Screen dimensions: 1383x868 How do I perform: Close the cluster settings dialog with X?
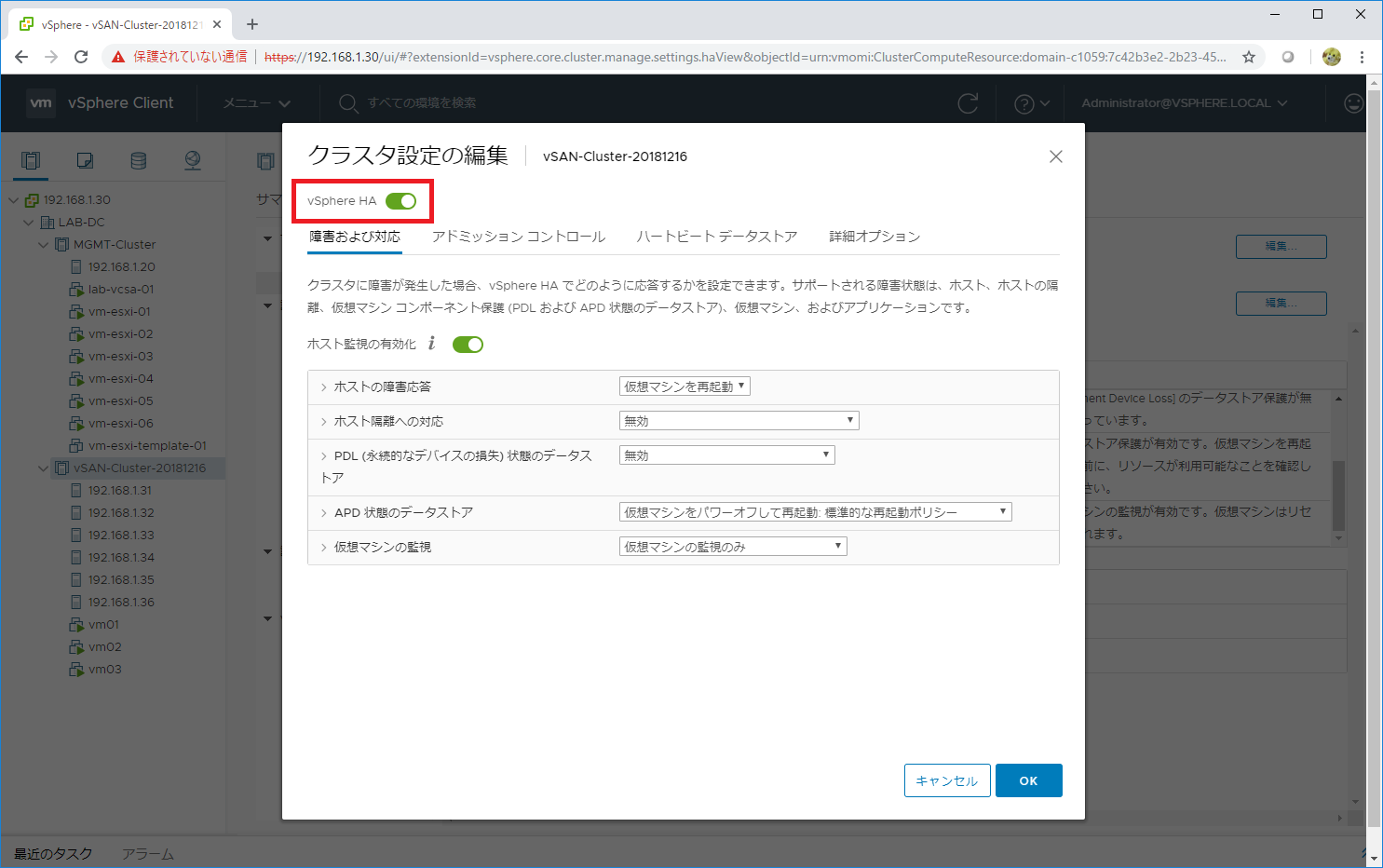point(1055,156)
